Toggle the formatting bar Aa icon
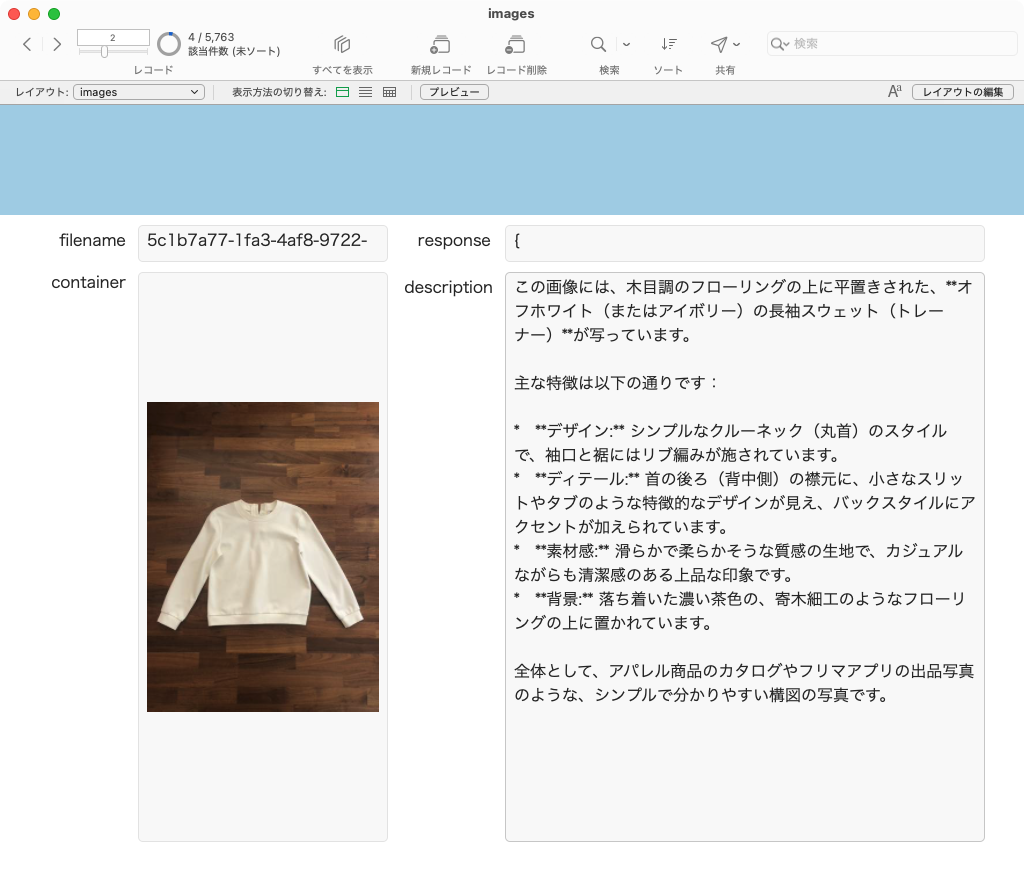The image size is (1024, 873). coord(894,92)
